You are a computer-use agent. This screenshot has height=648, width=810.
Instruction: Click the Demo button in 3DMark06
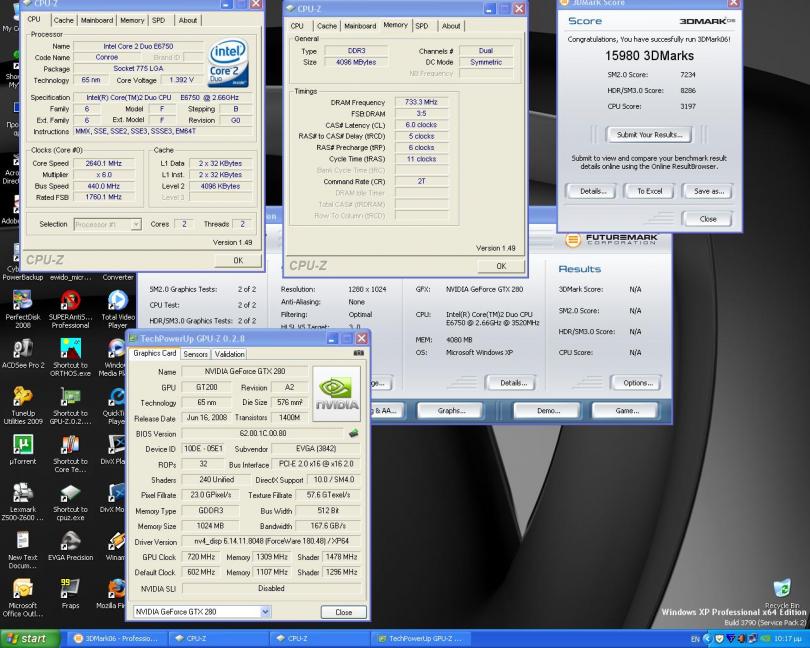click(x=548, y=411)
